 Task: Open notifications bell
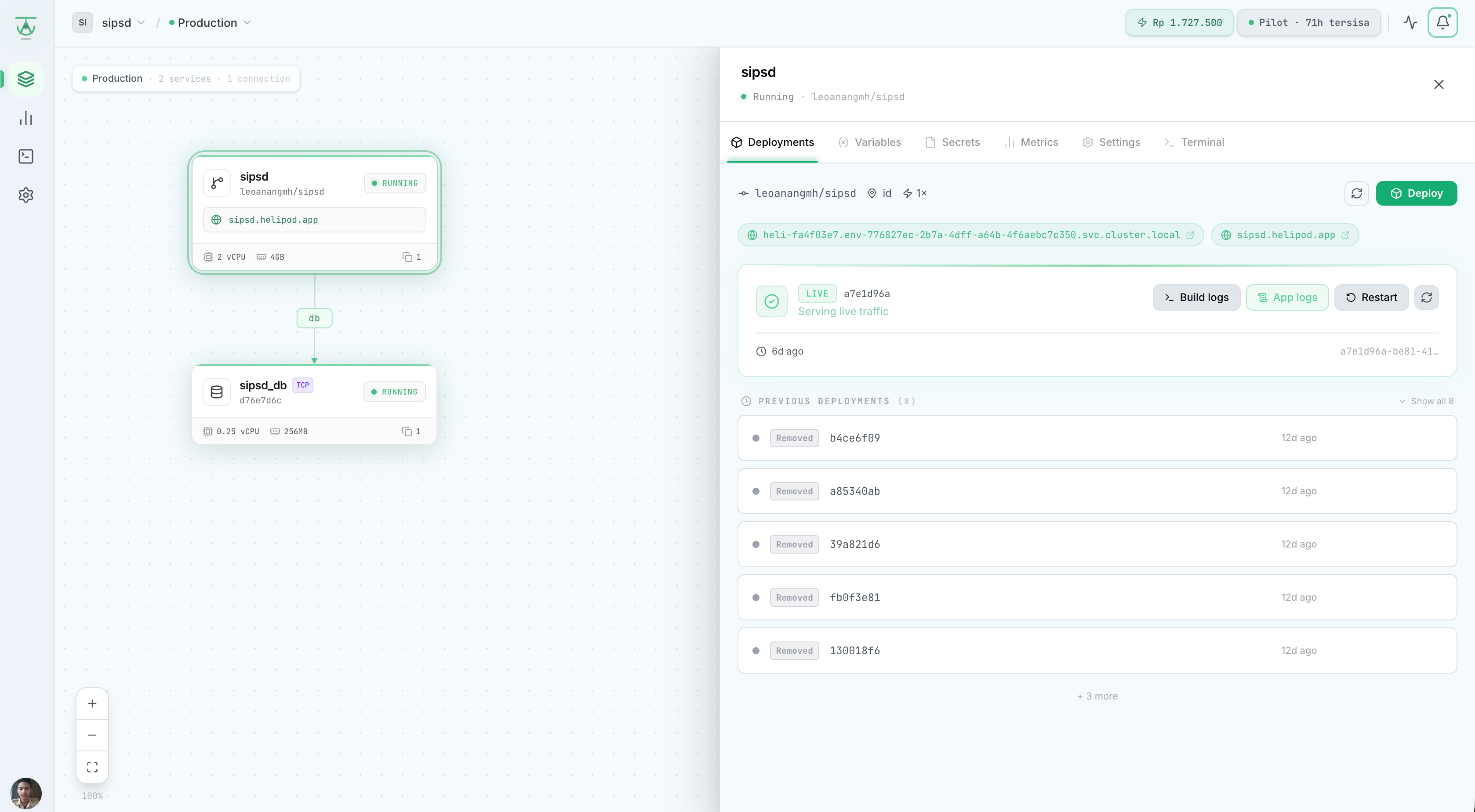pos(1442,22)
